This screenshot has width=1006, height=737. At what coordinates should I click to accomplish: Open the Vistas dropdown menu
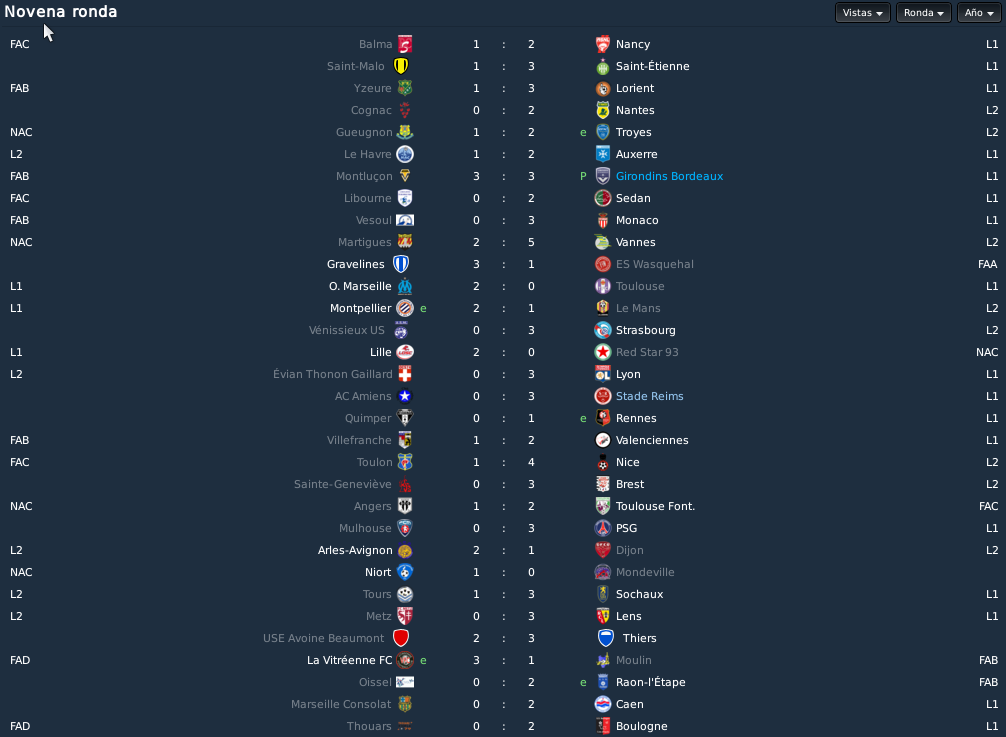pos(862,13)
